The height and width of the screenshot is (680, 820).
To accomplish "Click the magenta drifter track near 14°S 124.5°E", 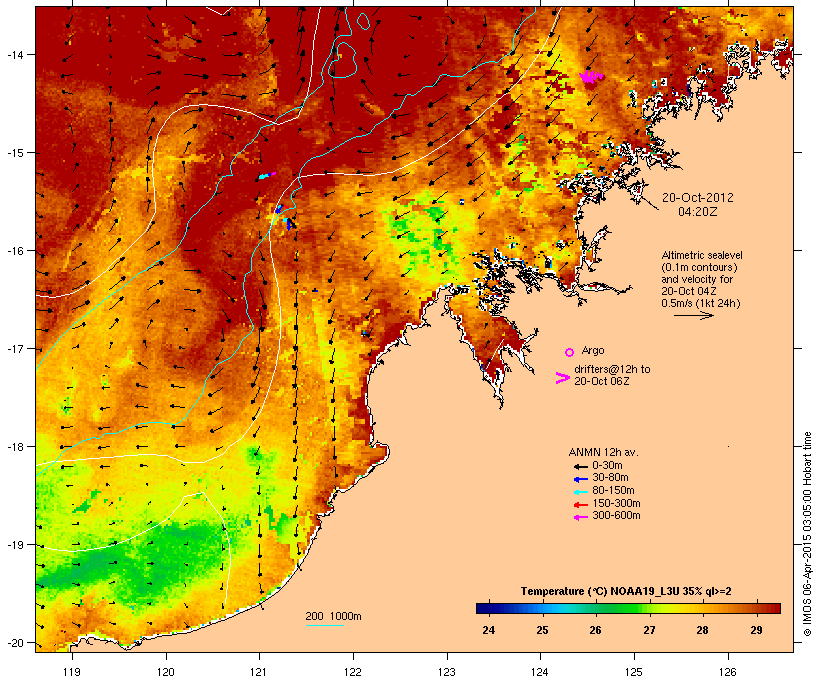I will 591,77.
